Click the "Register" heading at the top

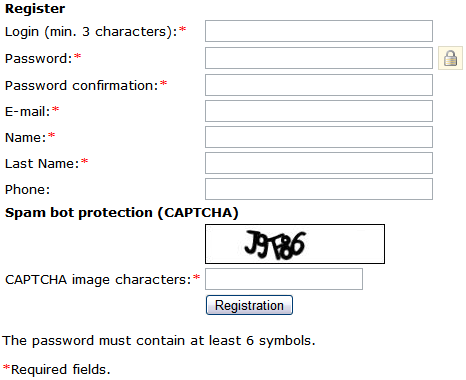[x=35, y=9]
